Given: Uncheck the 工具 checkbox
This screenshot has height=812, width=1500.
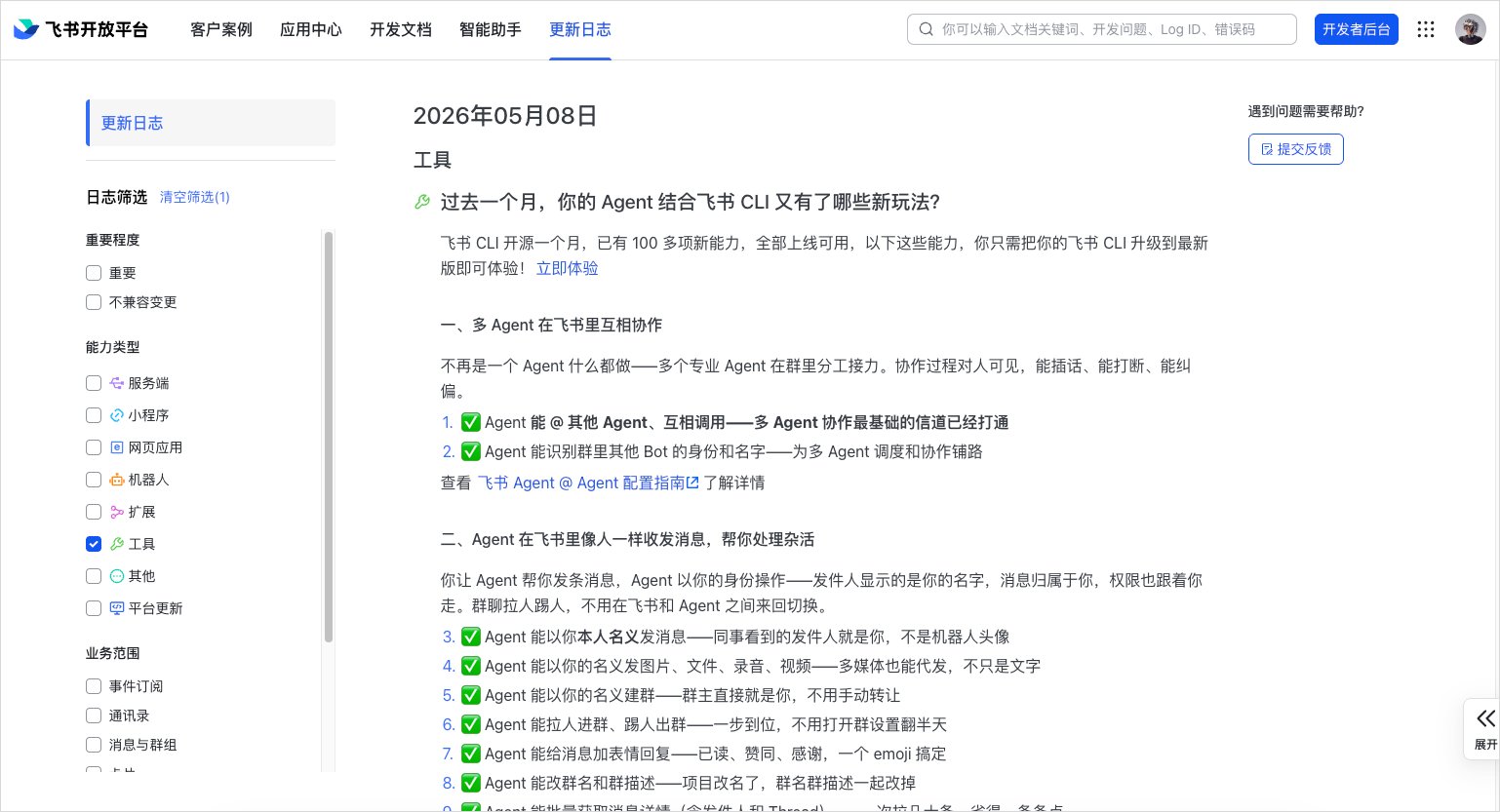Looking at the screenshot, I should pos(94,544).
